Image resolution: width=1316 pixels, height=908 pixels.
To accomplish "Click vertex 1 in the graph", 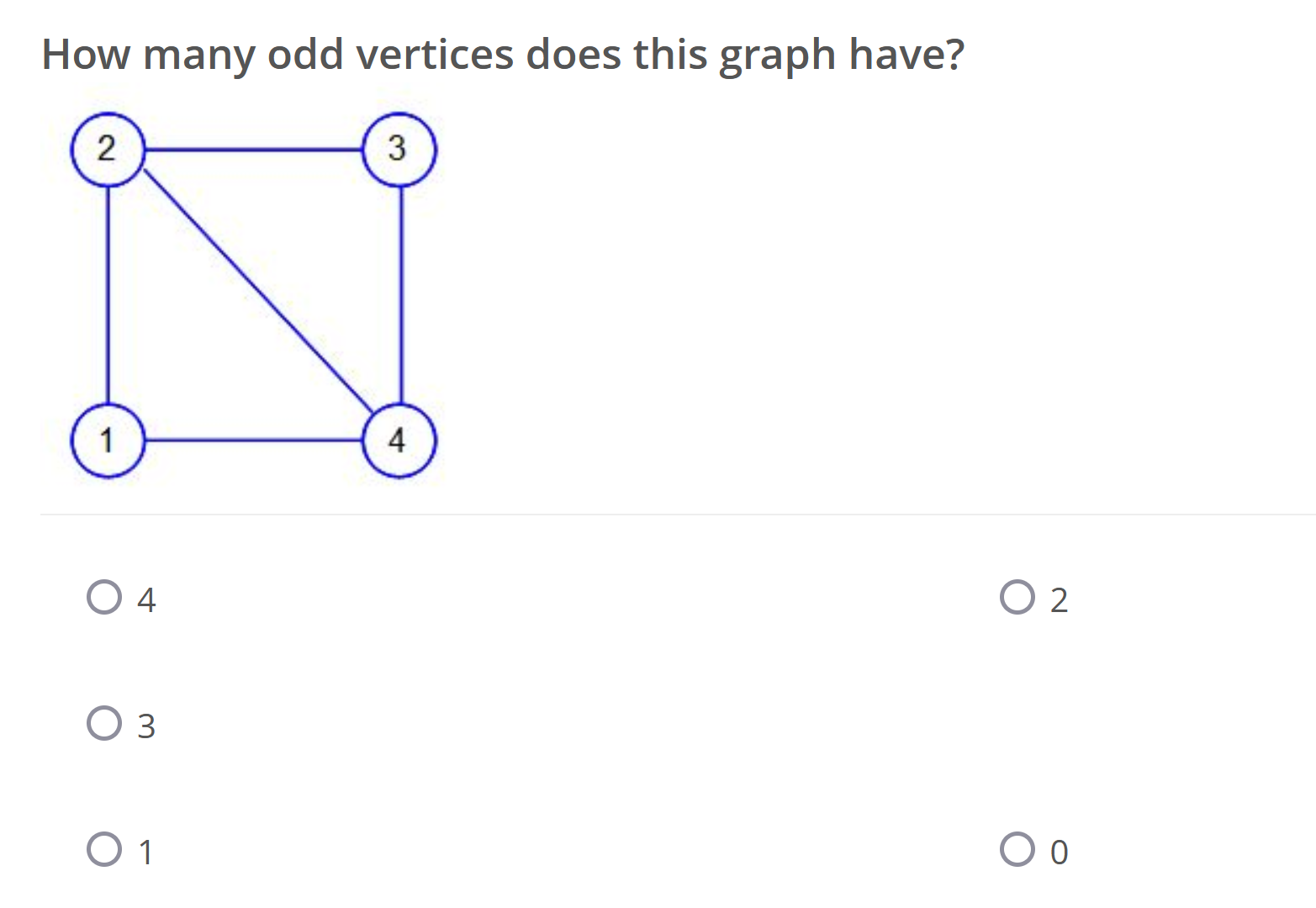I will pyautogui.click(x=107, y=439).
